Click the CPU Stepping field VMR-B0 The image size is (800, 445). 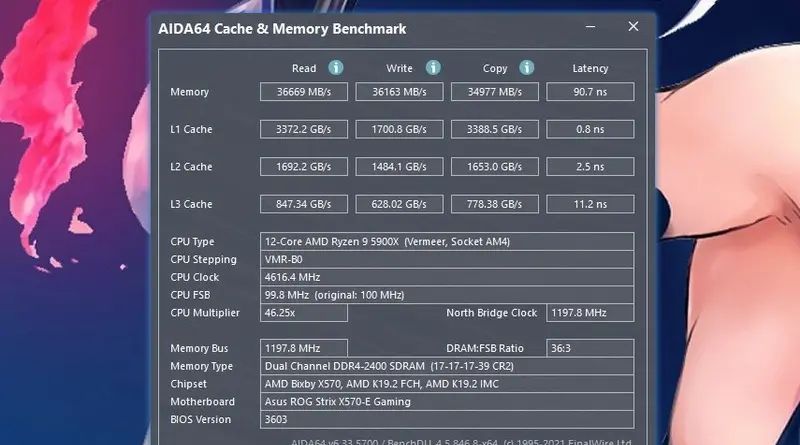[447, 259]
